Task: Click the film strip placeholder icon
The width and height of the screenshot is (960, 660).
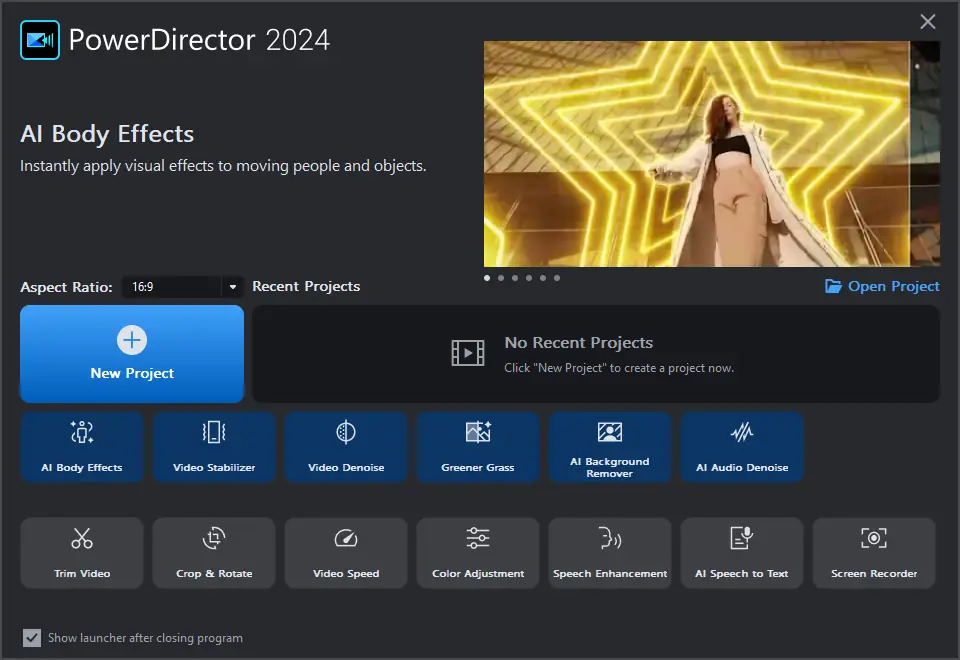Action: tap(468, 353)
